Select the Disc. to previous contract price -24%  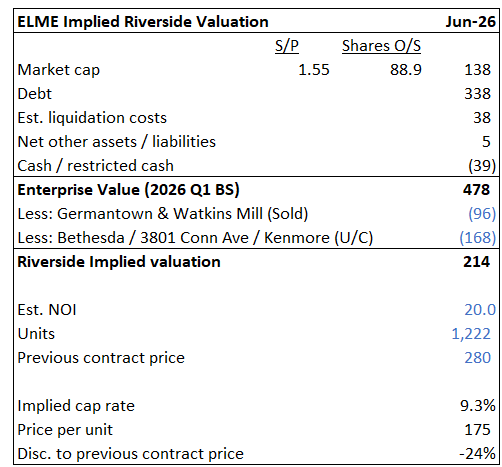click(x=477, y=454)
